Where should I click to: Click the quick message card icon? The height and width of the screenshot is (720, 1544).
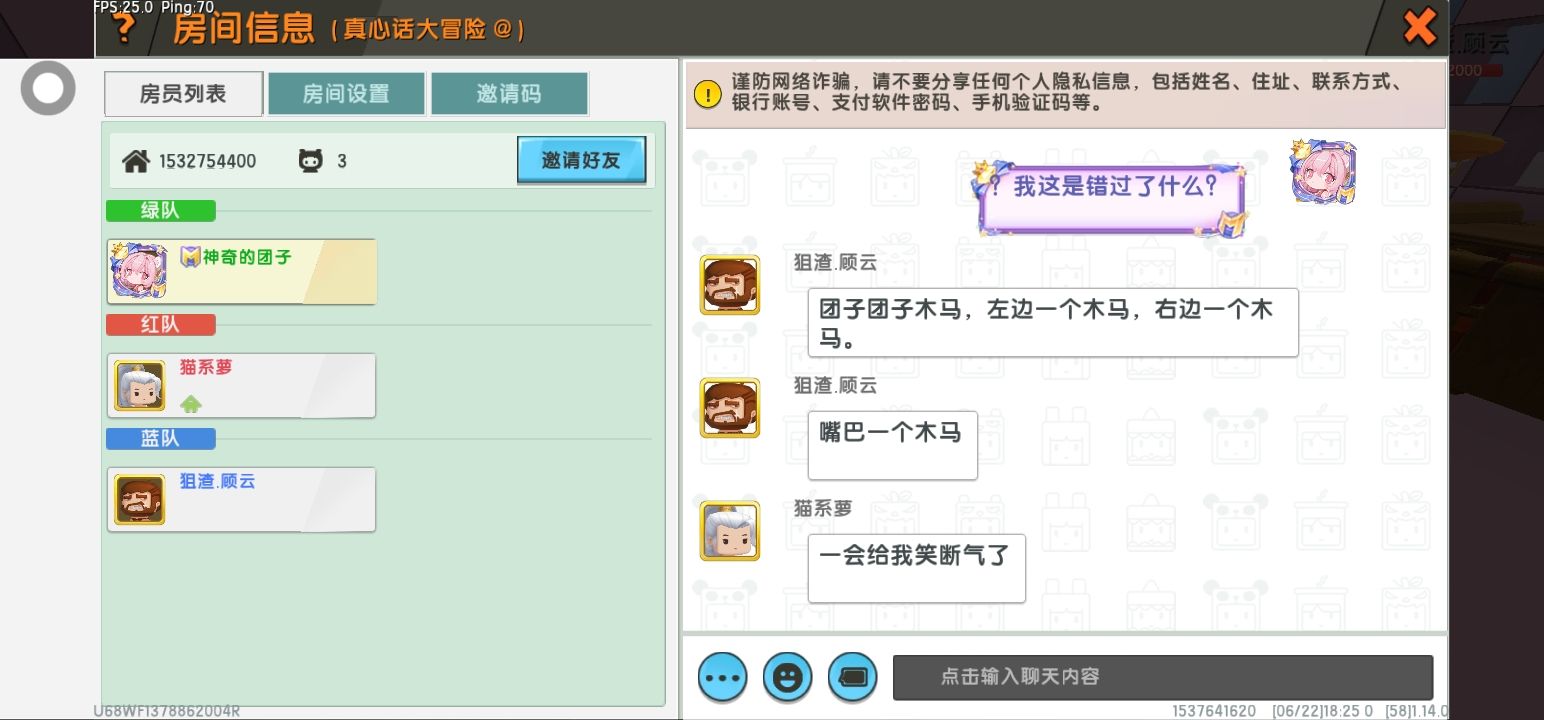[x=852, y=677]
